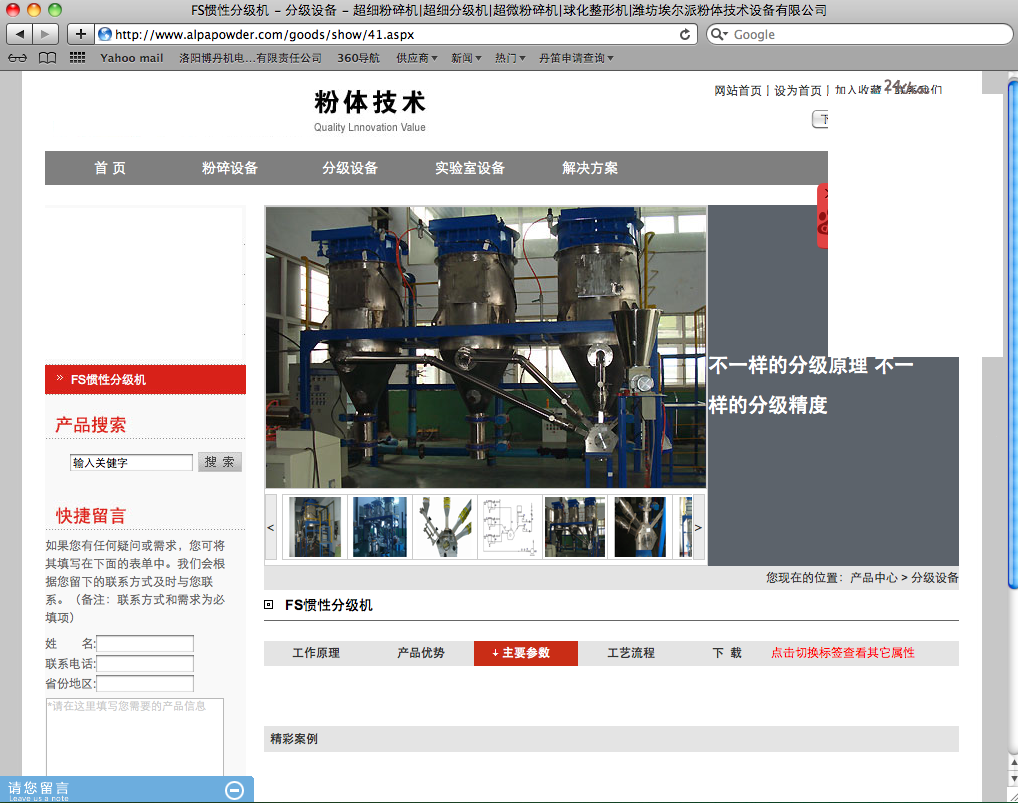
Task: Open Top Sites grid icon
Action: tap(77, 58)
